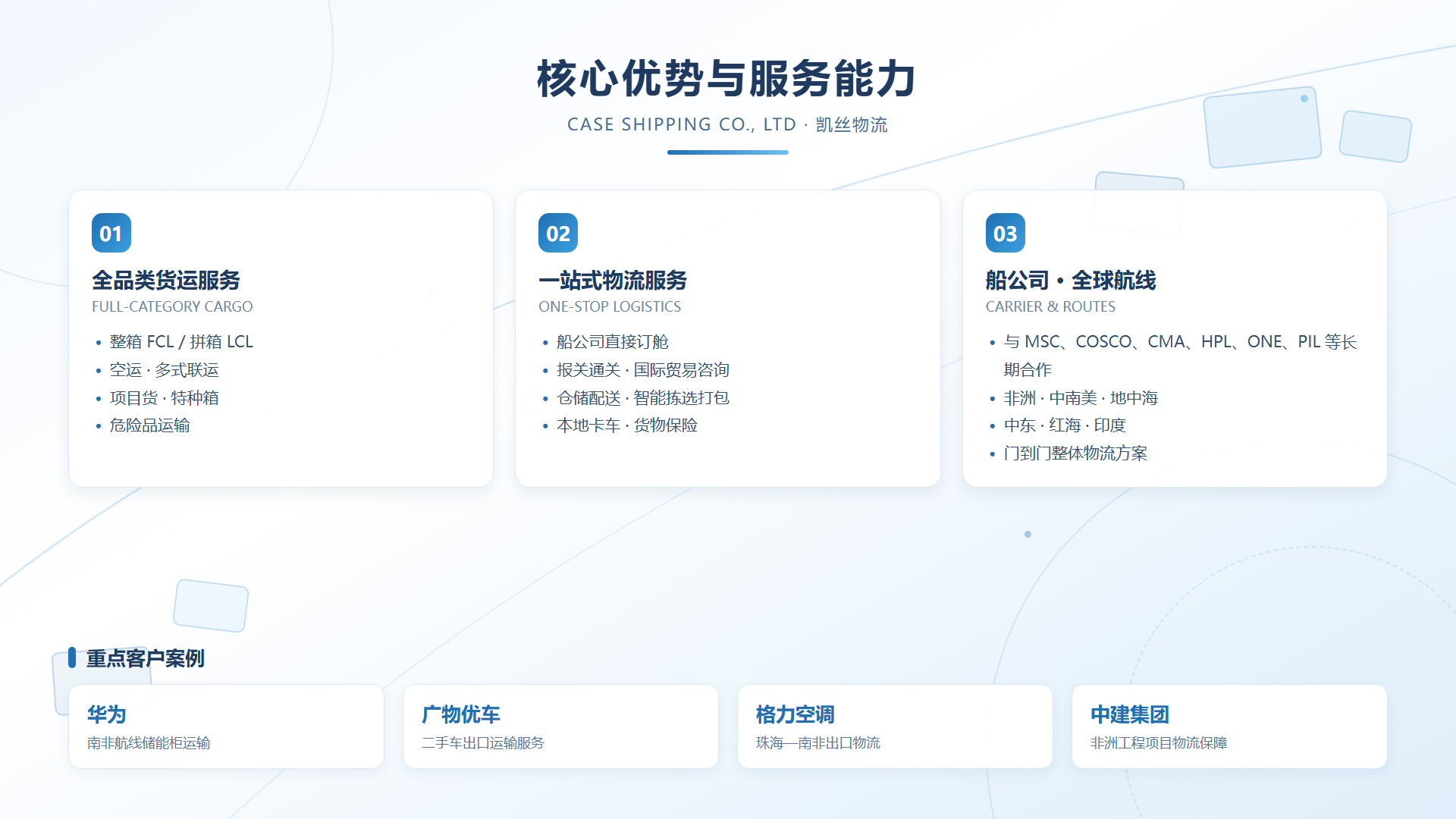Click the section heading 重点客户案例
This screenshot has width=1456, height=819.
click(146, 658)
